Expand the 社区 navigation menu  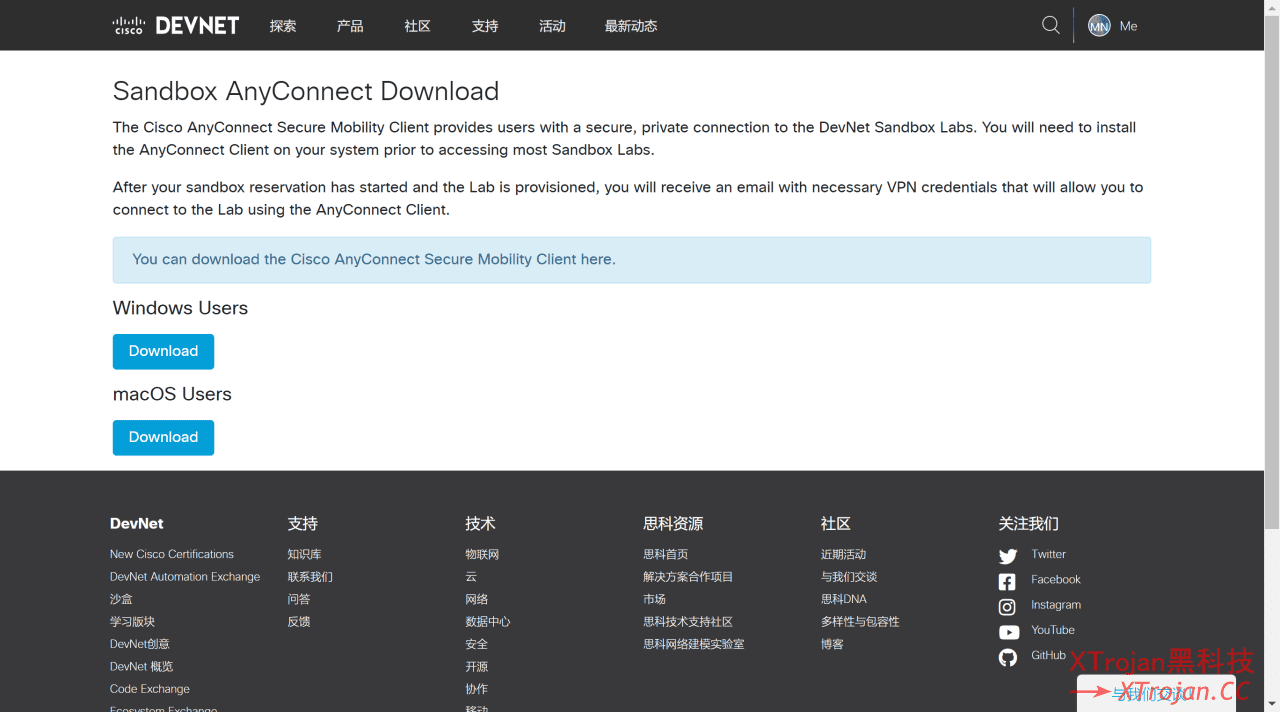pyautogui.click(x=417, y=26)
